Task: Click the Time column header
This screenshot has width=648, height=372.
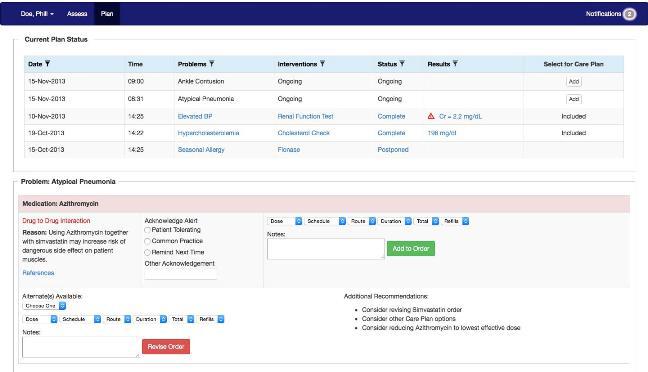Action: [x=135, y=64]
